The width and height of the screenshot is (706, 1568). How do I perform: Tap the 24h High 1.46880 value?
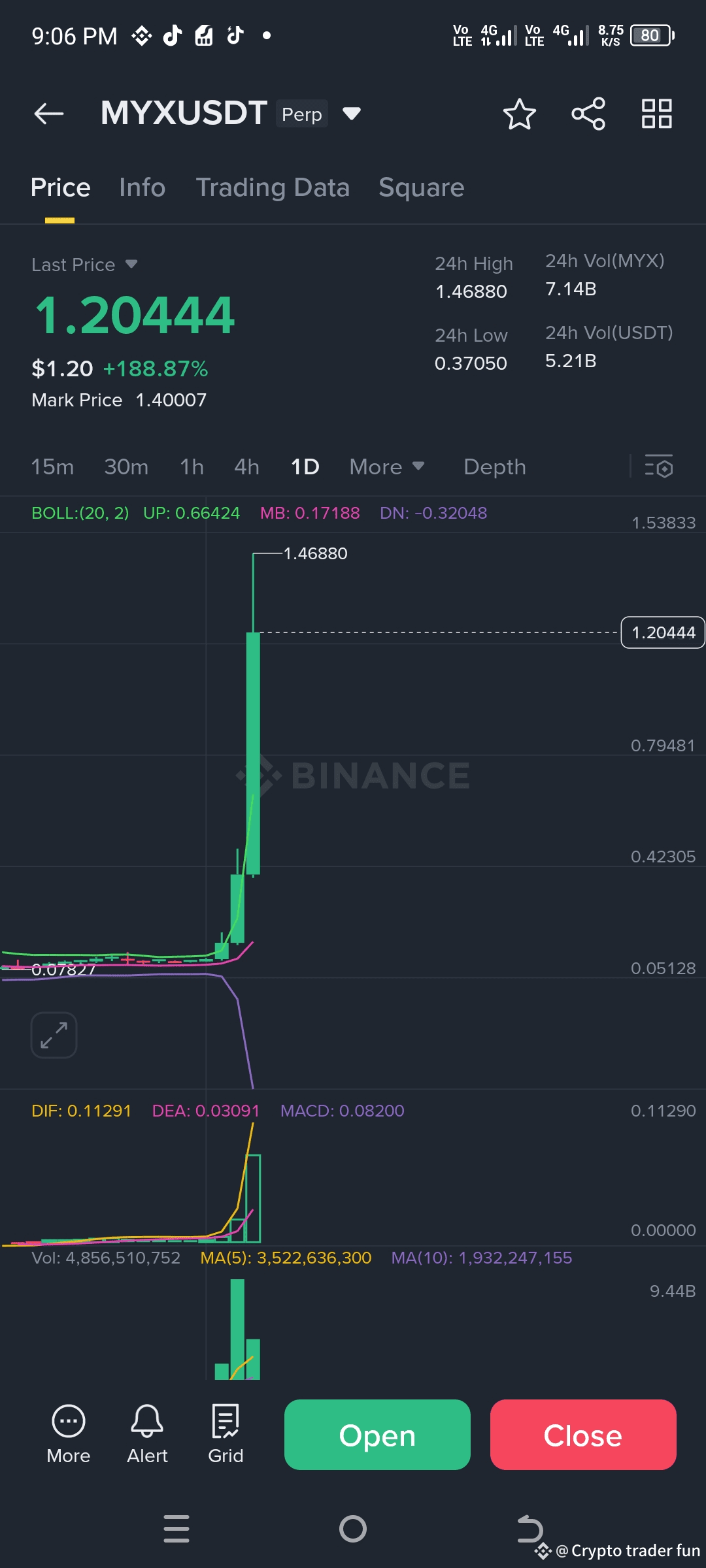tap(471, 291)
